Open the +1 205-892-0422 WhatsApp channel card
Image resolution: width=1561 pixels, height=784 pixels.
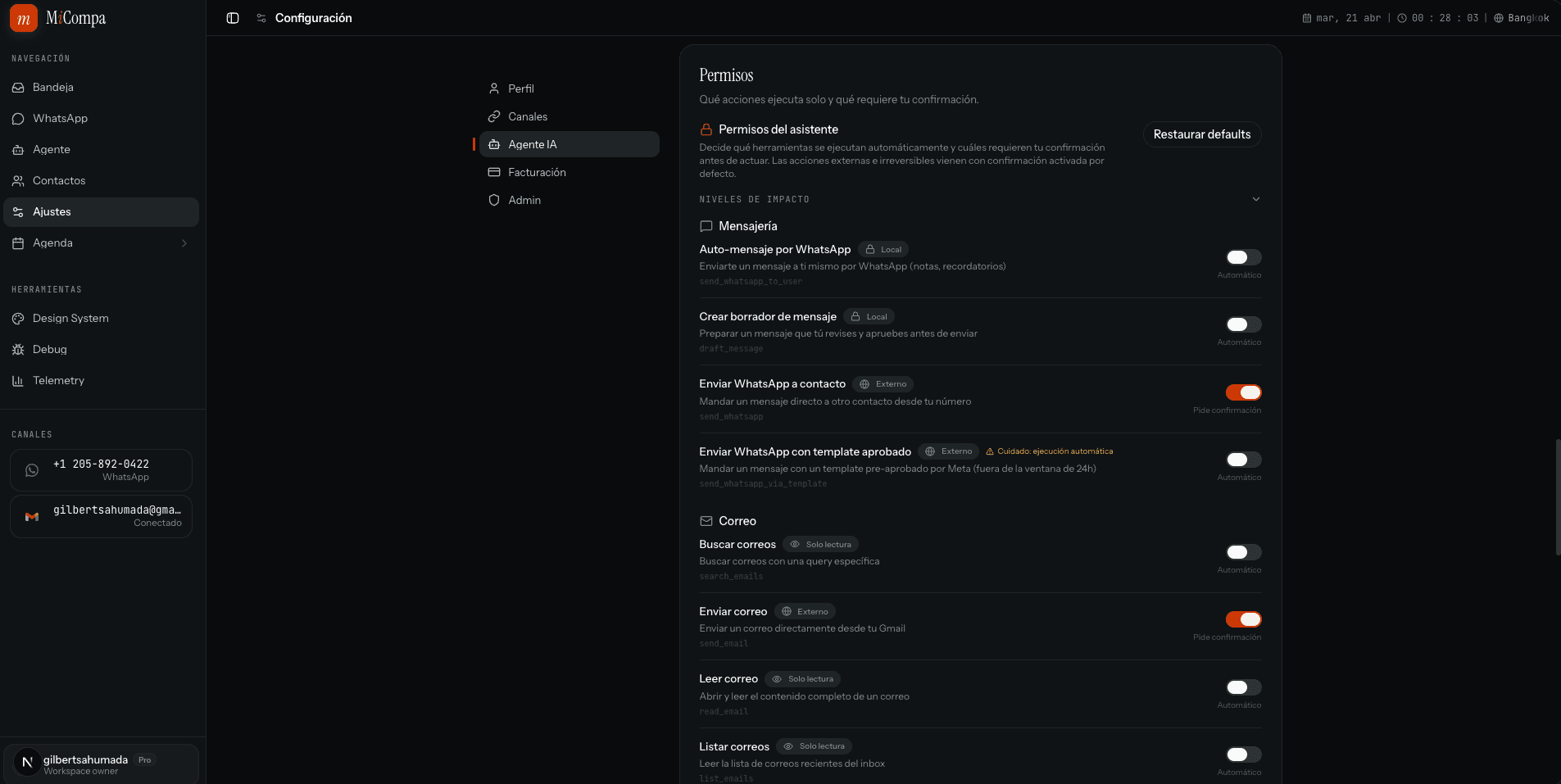[101, 470]
